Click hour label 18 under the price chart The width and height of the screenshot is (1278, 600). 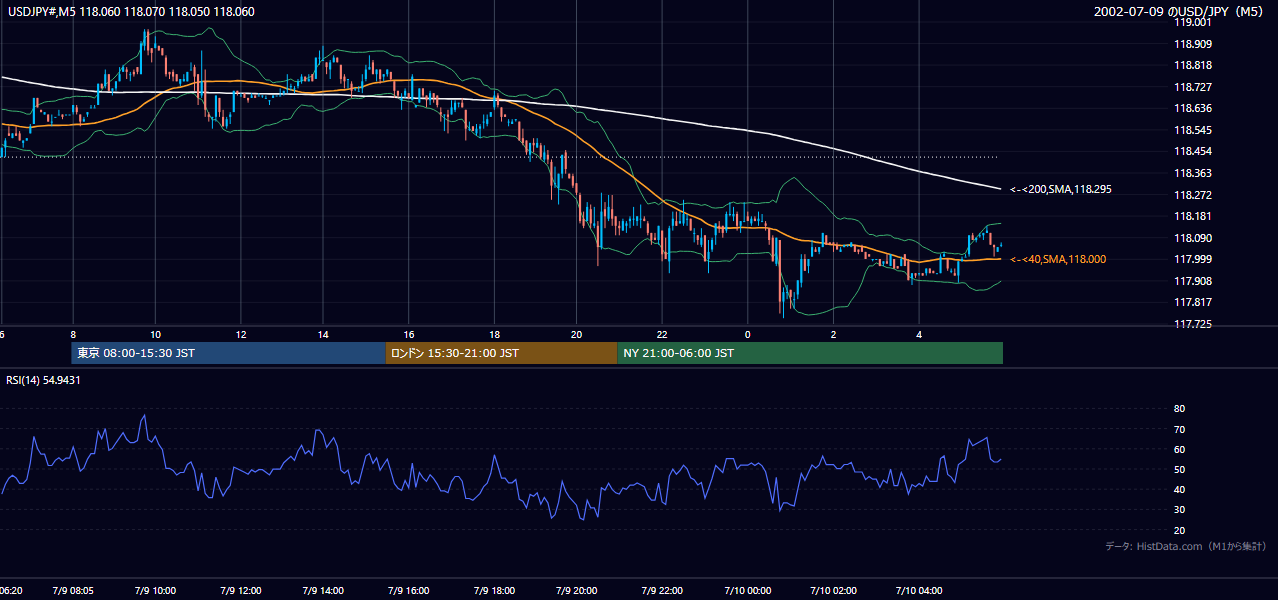494,334
